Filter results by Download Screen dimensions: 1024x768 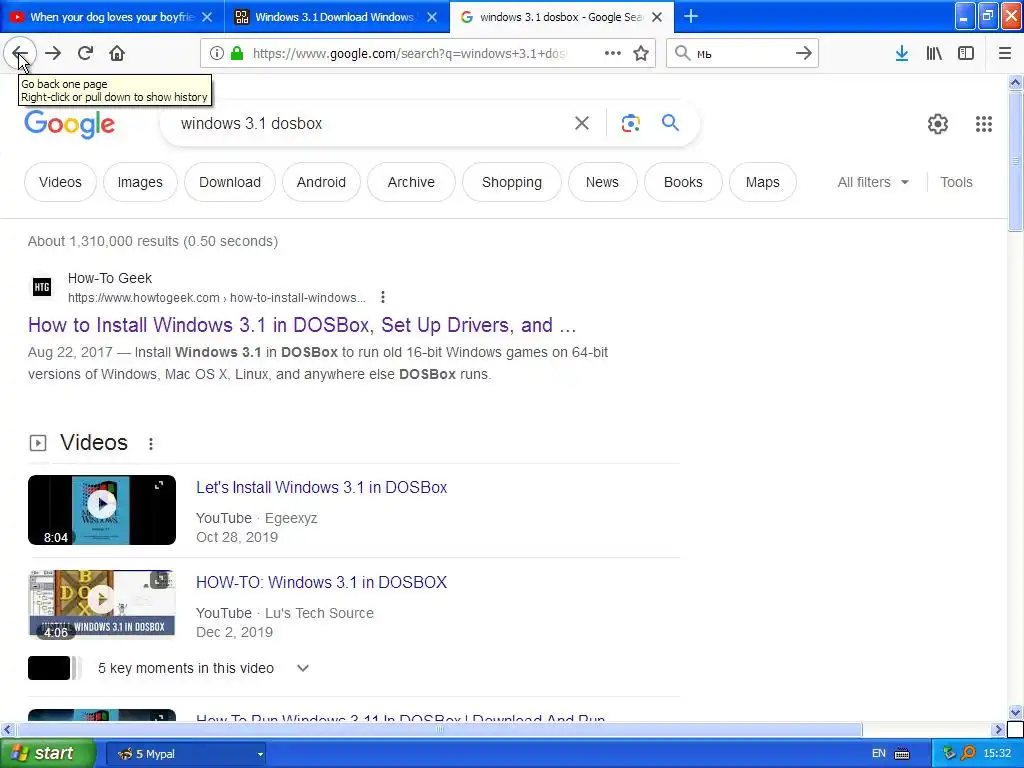[x=230, y=182]
